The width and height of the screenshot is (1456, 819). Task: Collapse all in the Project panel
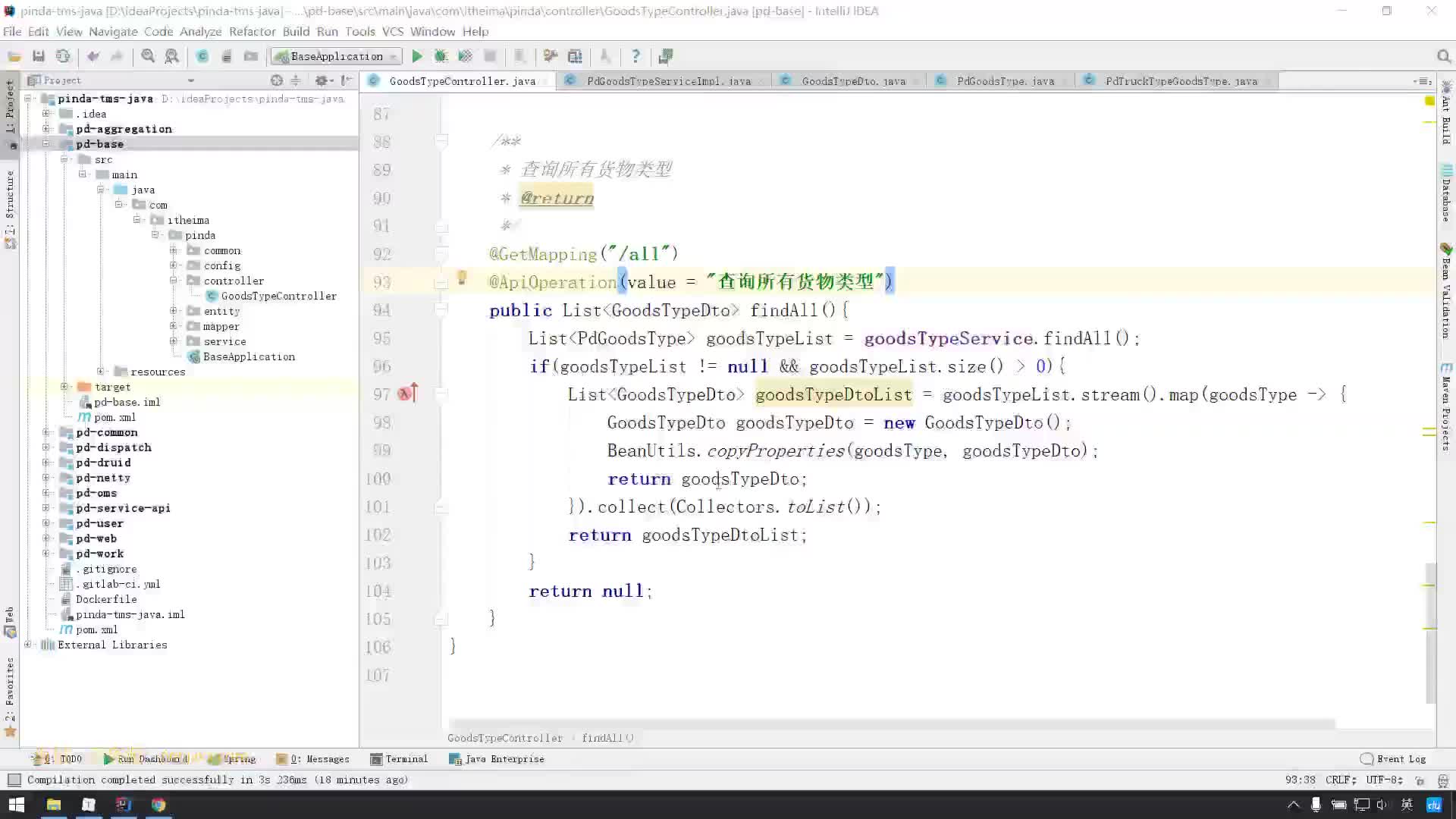click(296, 80)
